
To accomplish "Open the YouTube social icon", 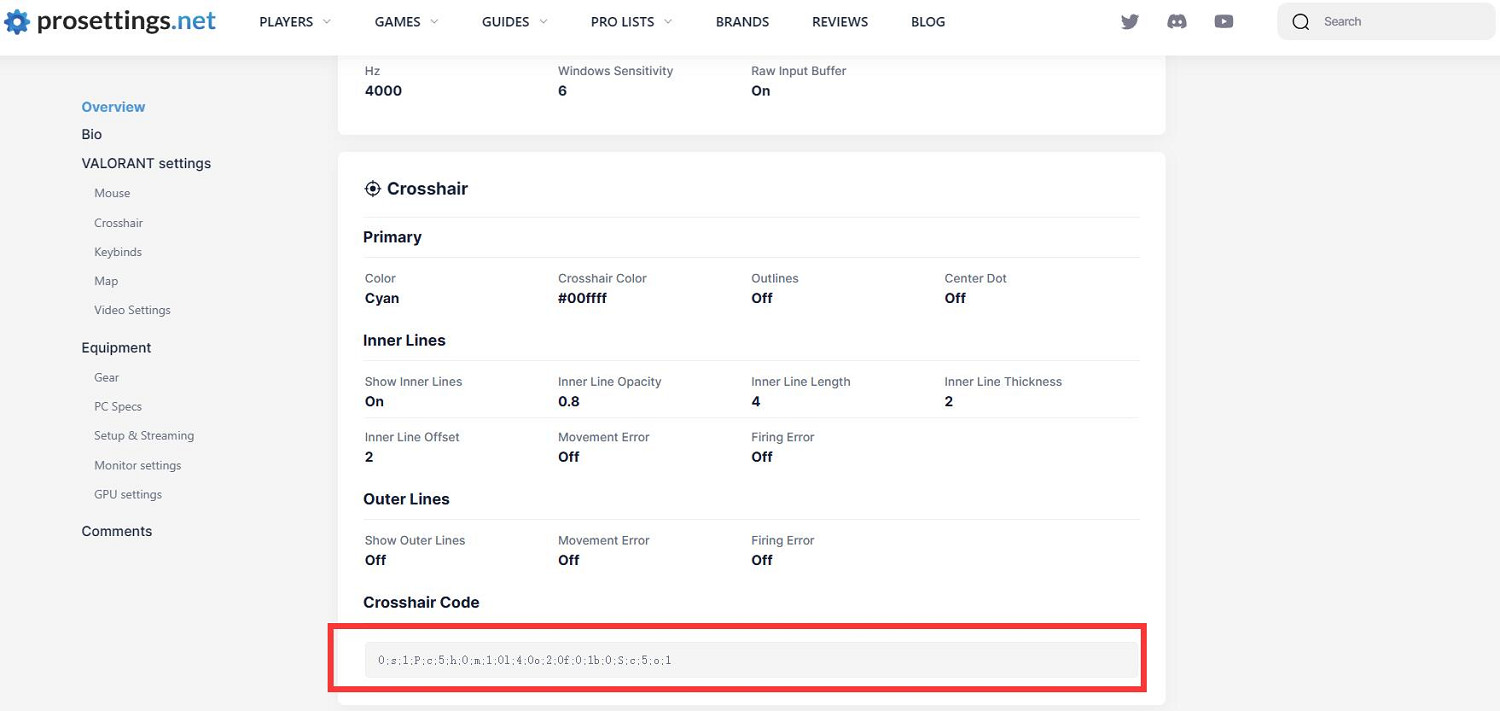I will click(x=1224, y=22).
